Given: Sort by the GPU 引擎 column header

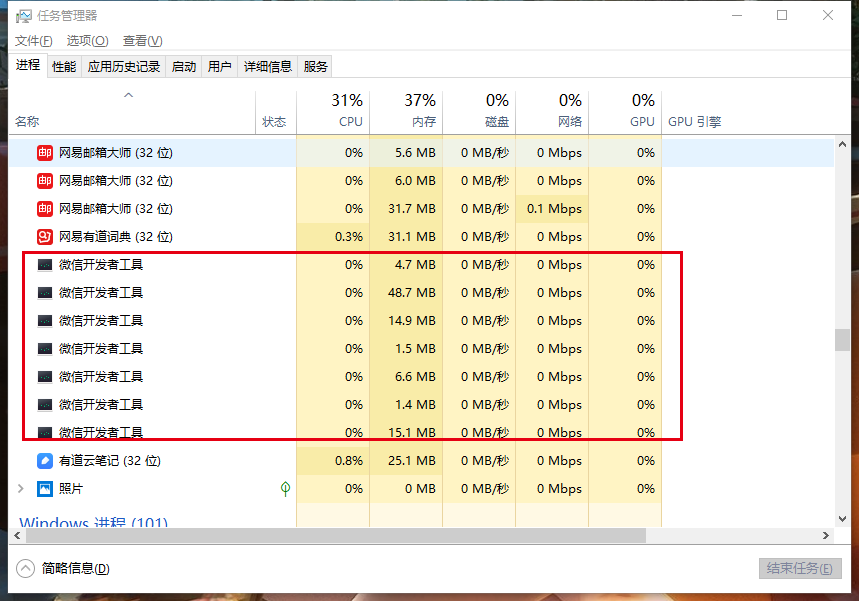Looking at the screenshot, I should click(695, 122).
